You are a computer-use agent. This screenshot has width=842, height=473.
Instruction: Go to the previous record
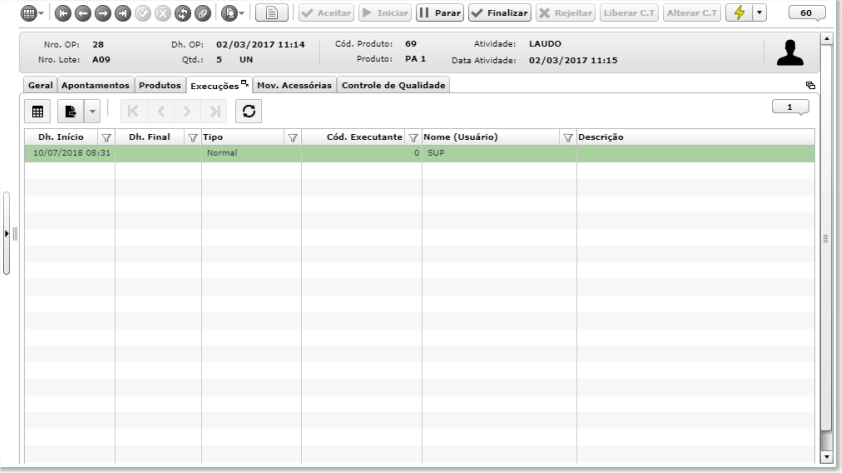point(83,13)
